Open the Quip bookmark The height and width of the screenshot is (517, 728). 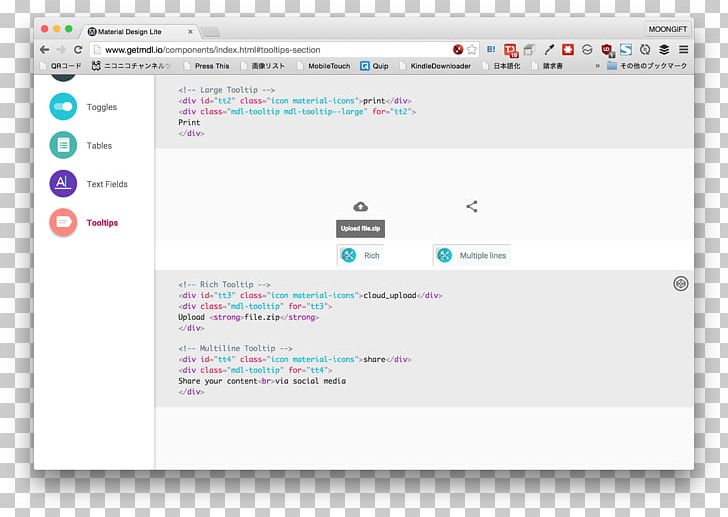pos(376,66)
